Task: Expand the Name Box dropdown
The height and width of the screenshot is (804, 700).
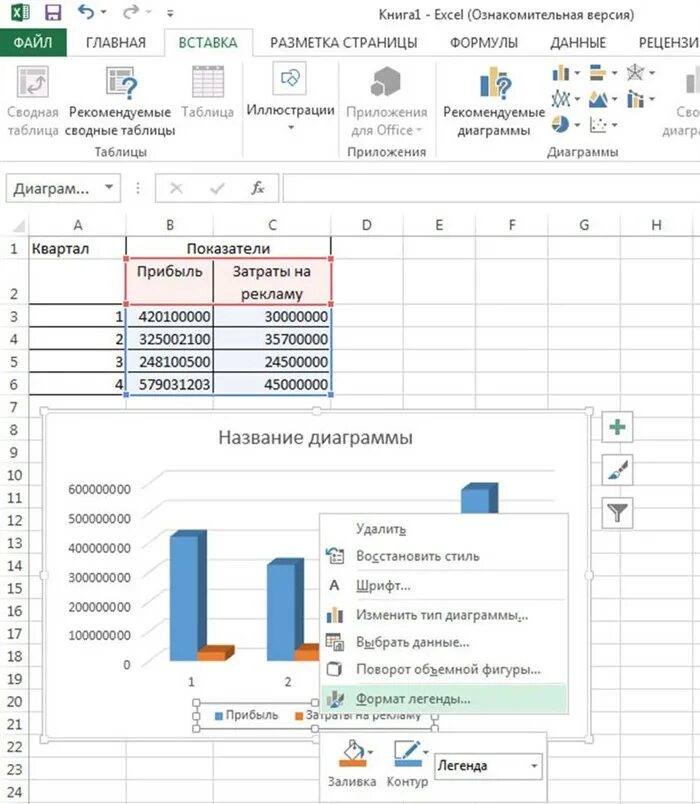Action: pos(109,188)
